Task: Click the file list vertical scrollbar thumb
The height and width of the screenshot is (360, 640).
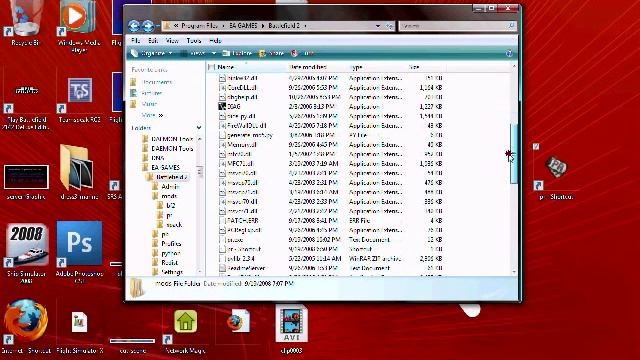Action: click(514, 154)
